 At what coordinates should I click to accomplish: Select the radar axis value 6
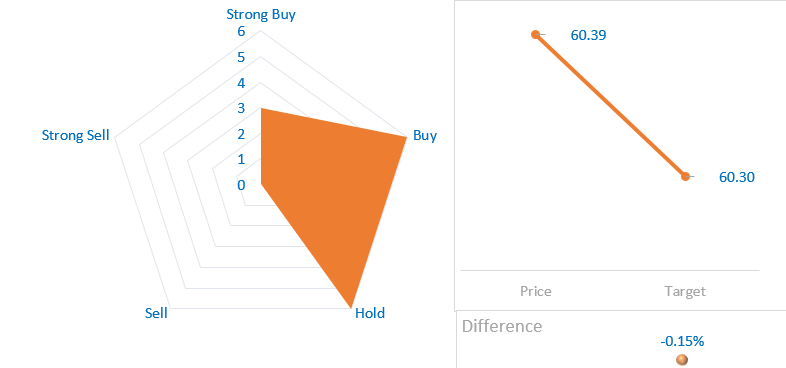coord(241,32)
